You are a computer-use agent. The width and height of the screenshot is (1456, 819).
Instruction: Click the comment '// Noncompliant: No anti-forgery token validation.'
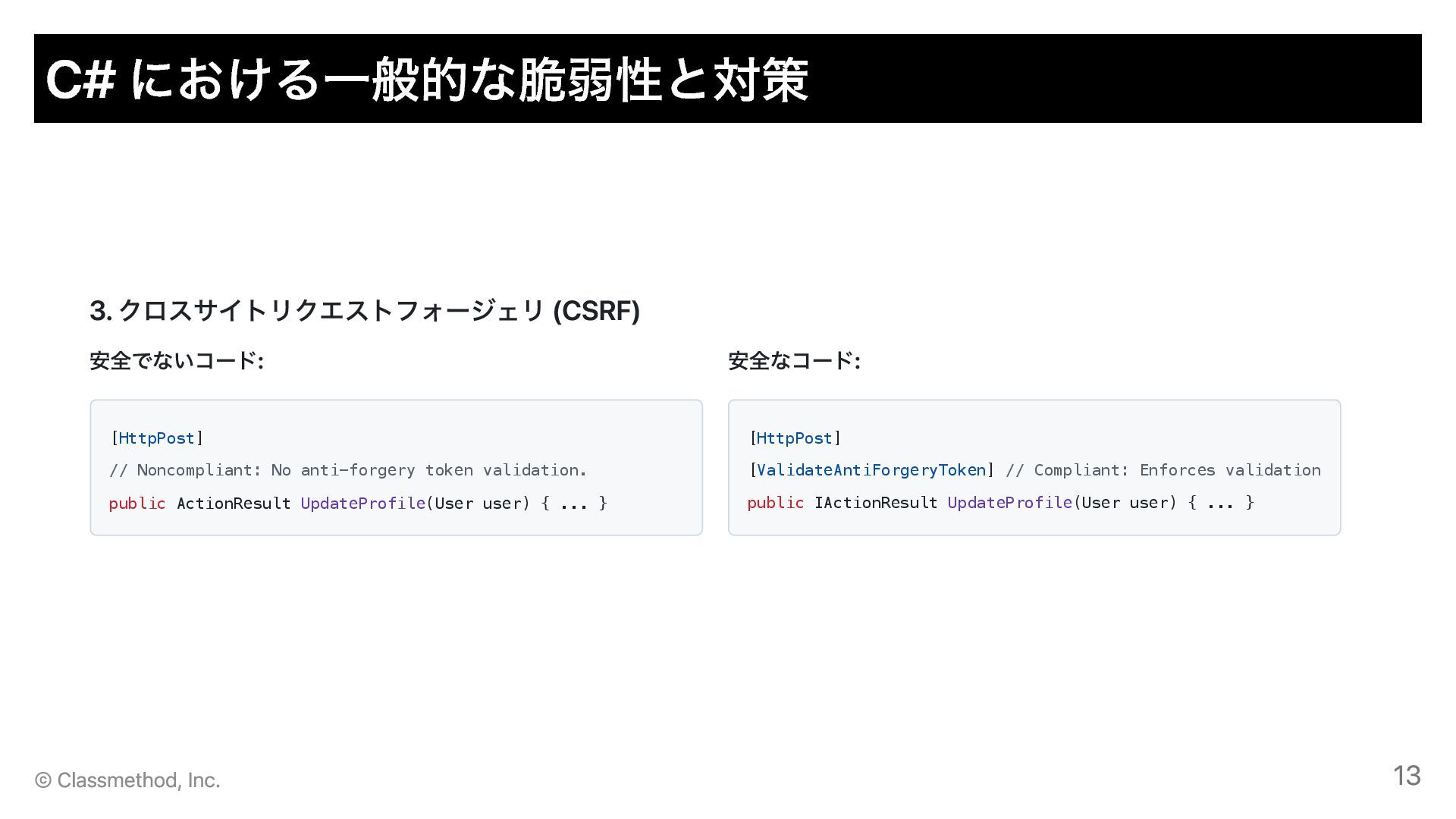click(348, 470)
